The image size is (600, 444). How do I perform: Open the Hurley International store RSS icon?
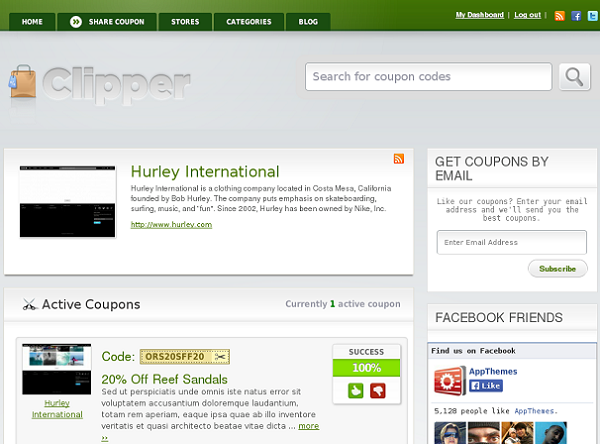pyautogui.click(x=399, y=158)
